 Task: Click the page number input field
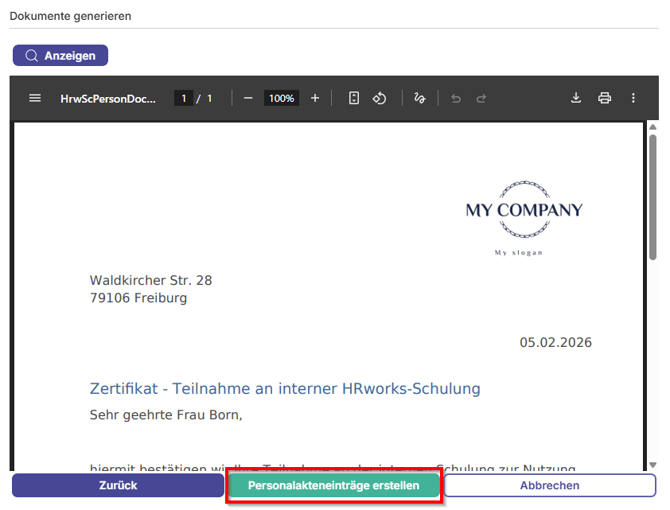tap(183, 98)
